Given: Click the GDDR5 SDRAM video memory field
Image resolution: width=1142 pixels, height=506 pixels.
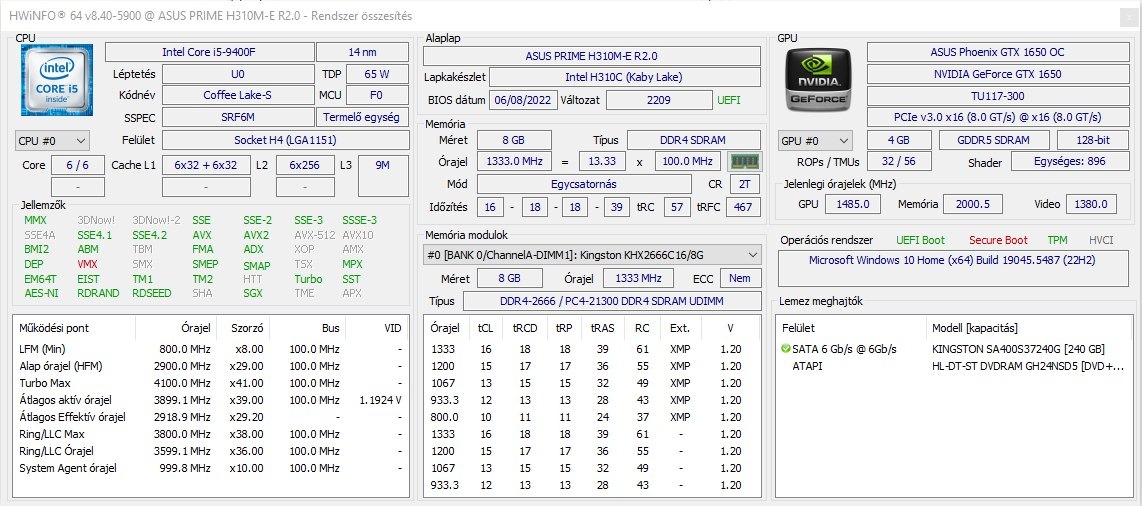Looking at the screenshot, I should (x=994, y=141).
